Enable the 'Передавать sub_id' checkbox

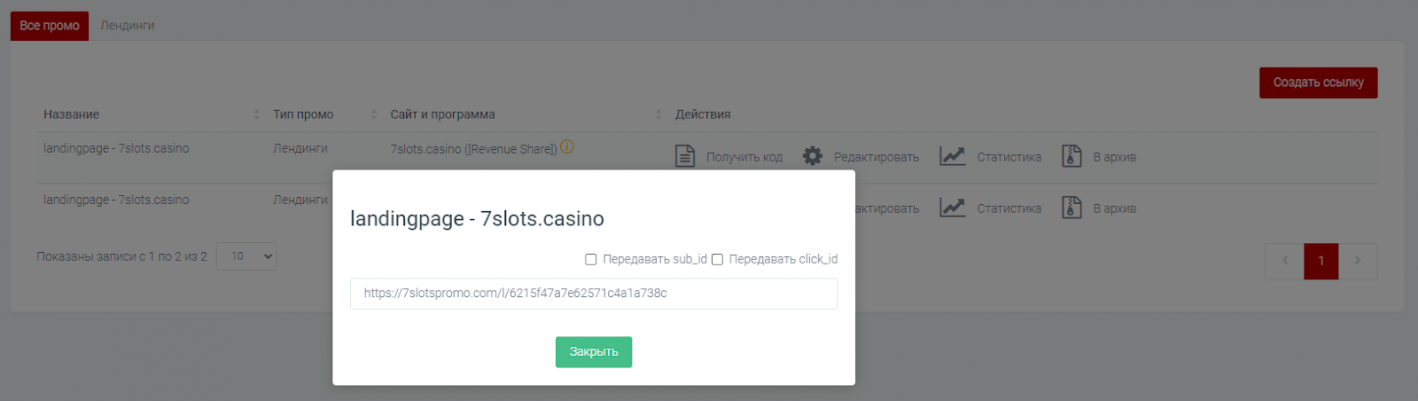[591, 259]
